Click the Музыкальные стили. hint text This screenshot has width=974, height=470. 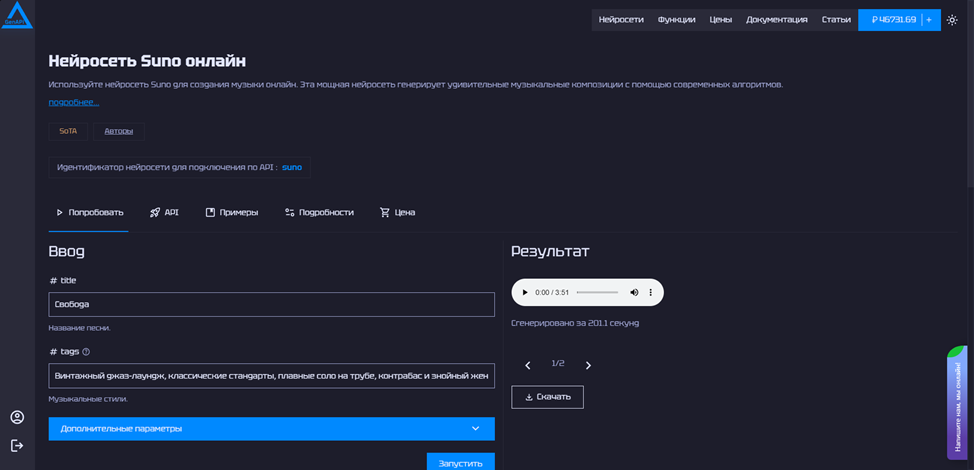[x=88, y=399]
